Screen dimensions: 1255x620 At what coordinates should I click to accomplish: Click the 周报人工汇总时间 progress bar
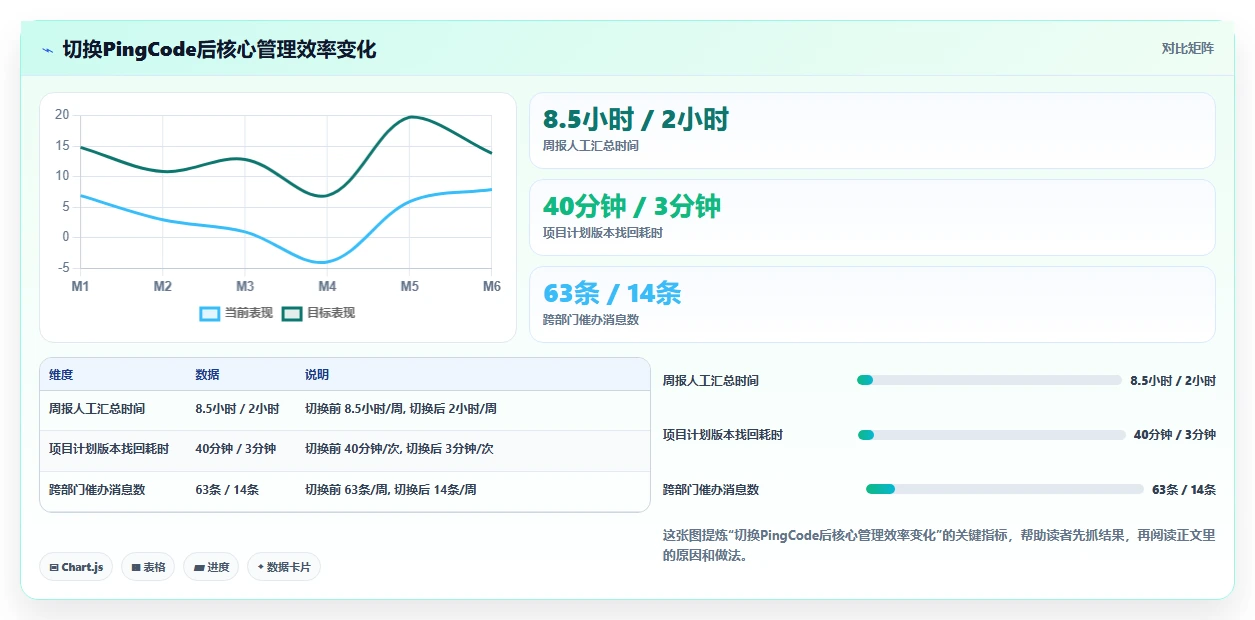click(x=989, y=380)
